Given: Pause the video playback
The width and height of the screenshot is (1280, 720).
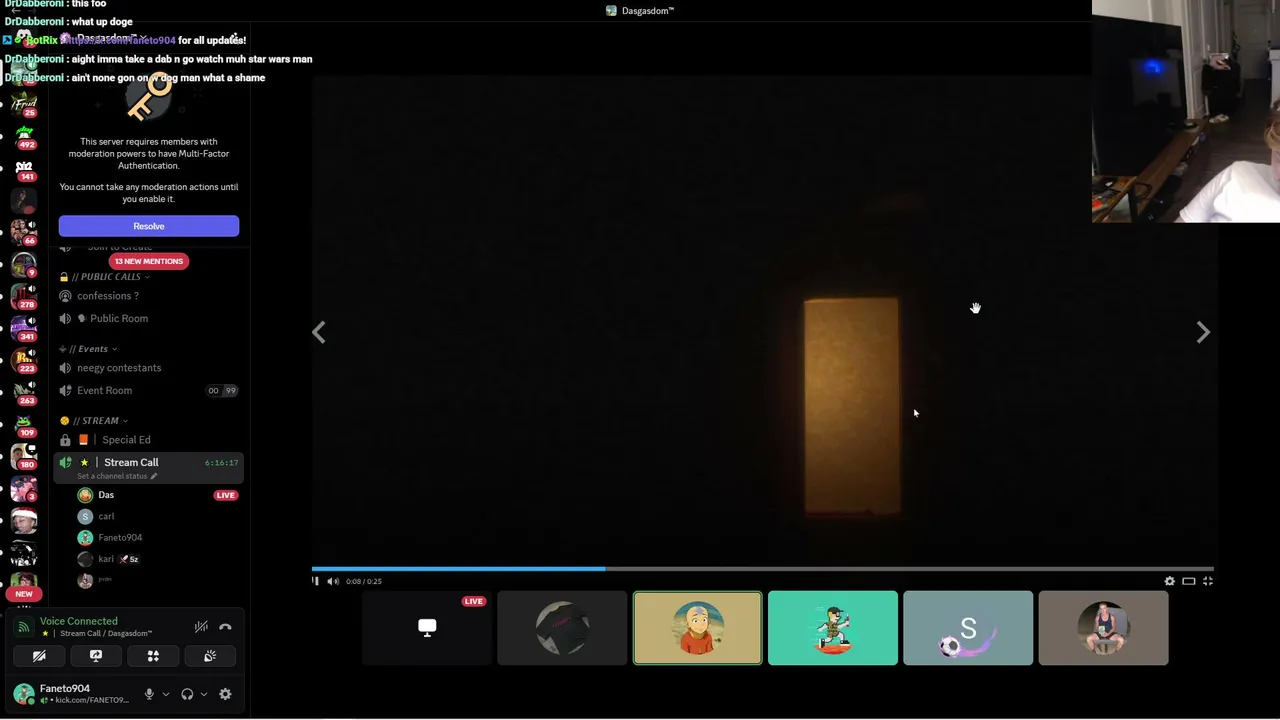Looking at the screenshot, I should click(316, 581).
